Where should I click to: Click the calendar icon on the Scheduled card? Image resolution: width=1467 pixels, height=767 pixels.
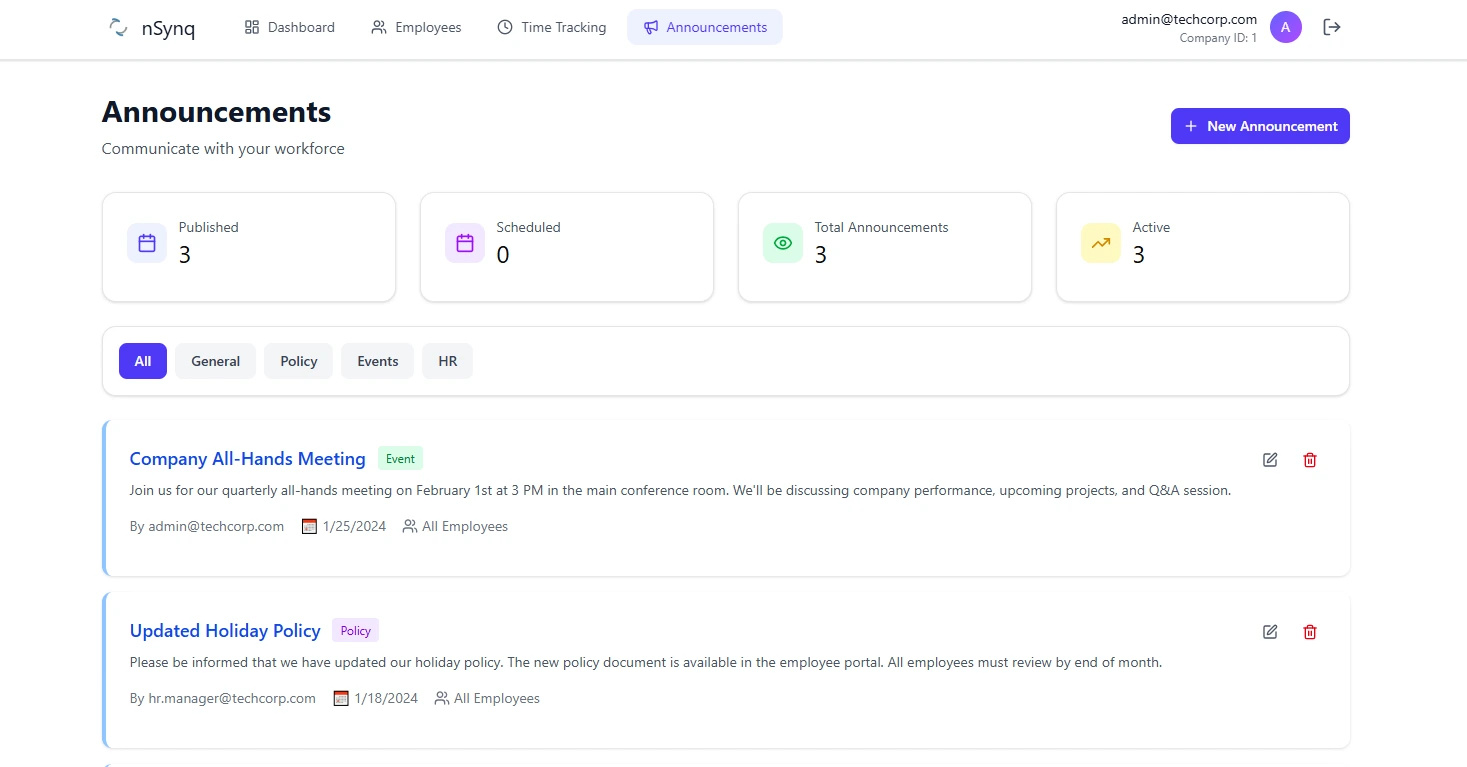tap(465, 242)
